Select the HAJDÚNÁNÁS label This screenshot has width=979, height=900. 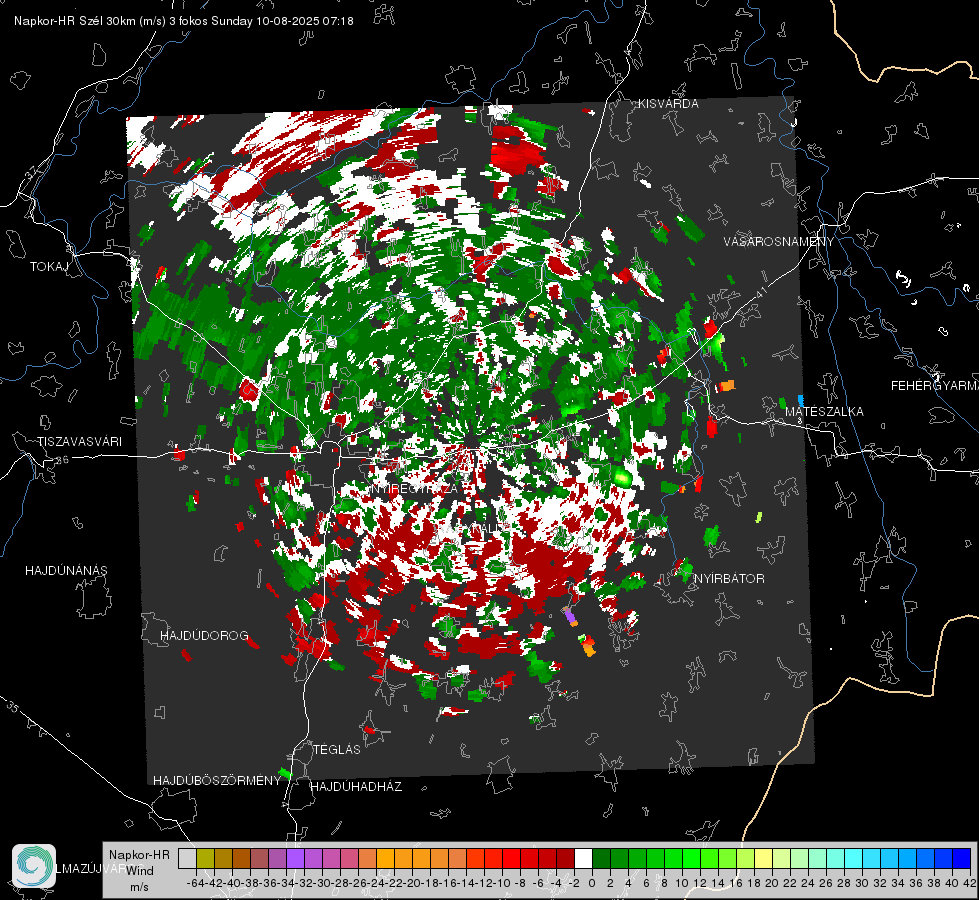(66, 570)
